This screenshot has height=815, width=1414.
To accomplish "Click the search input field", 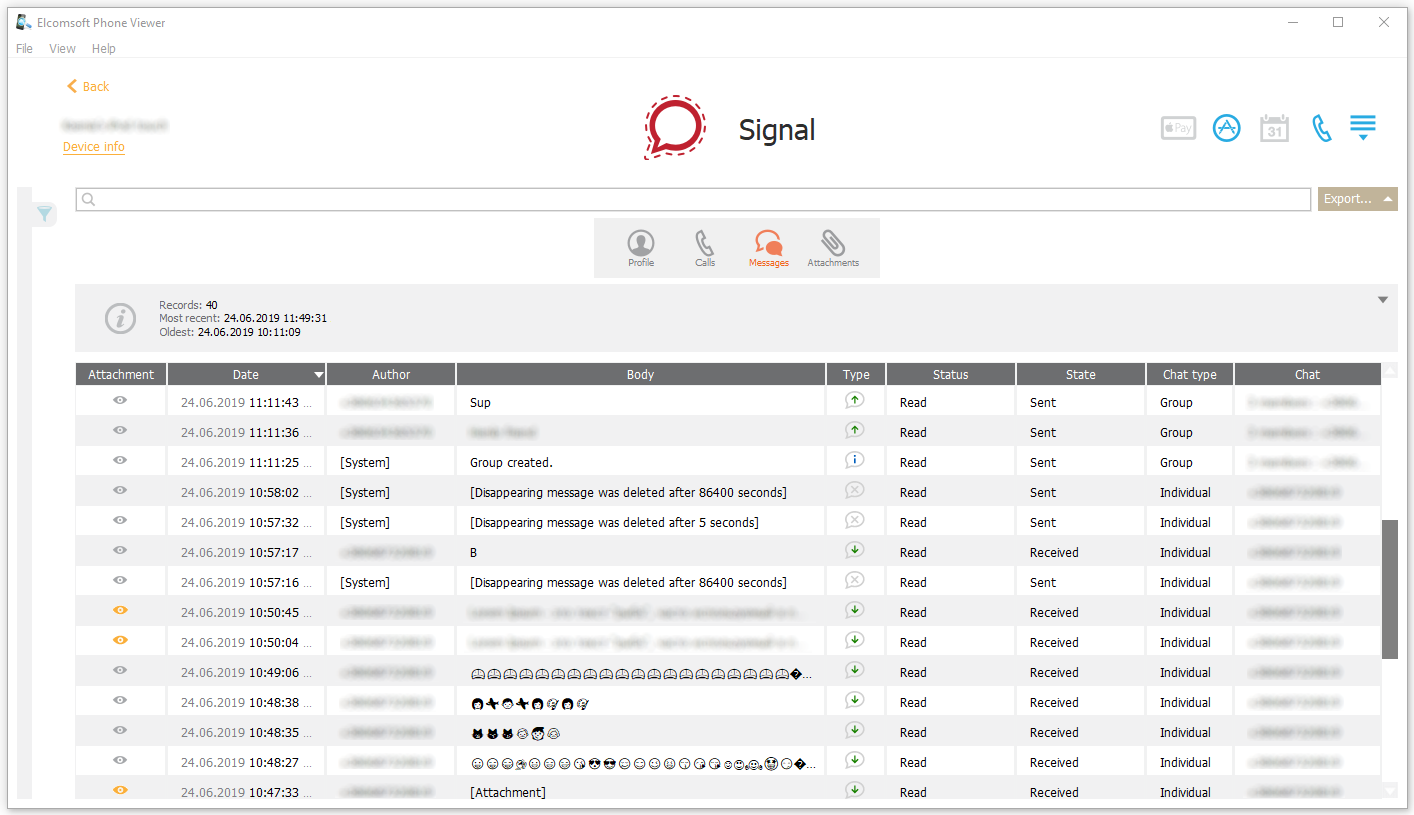I will coord(700,199).
